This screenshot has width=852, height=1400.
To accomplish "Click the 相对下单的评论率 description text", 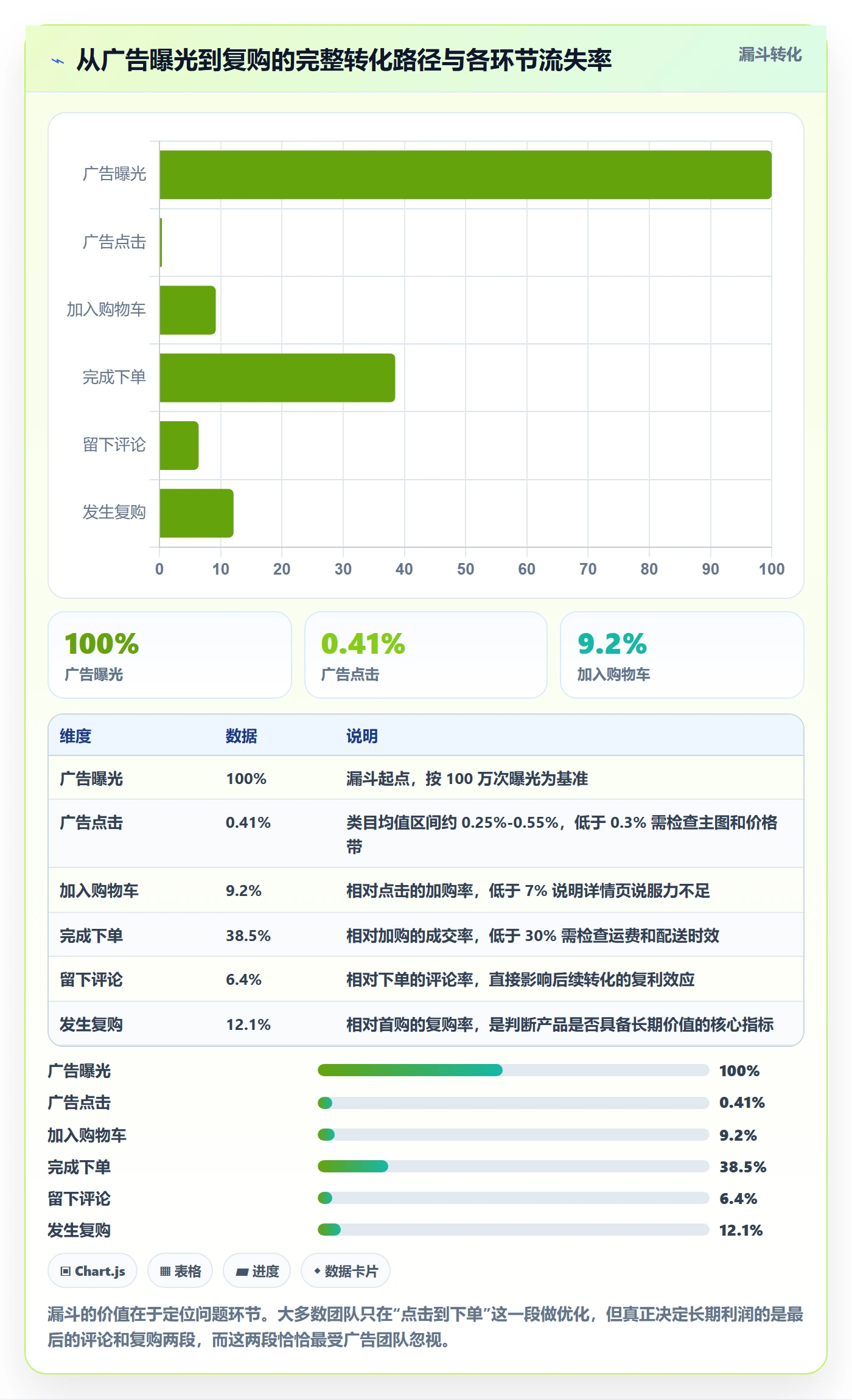I will coord(520,979).
